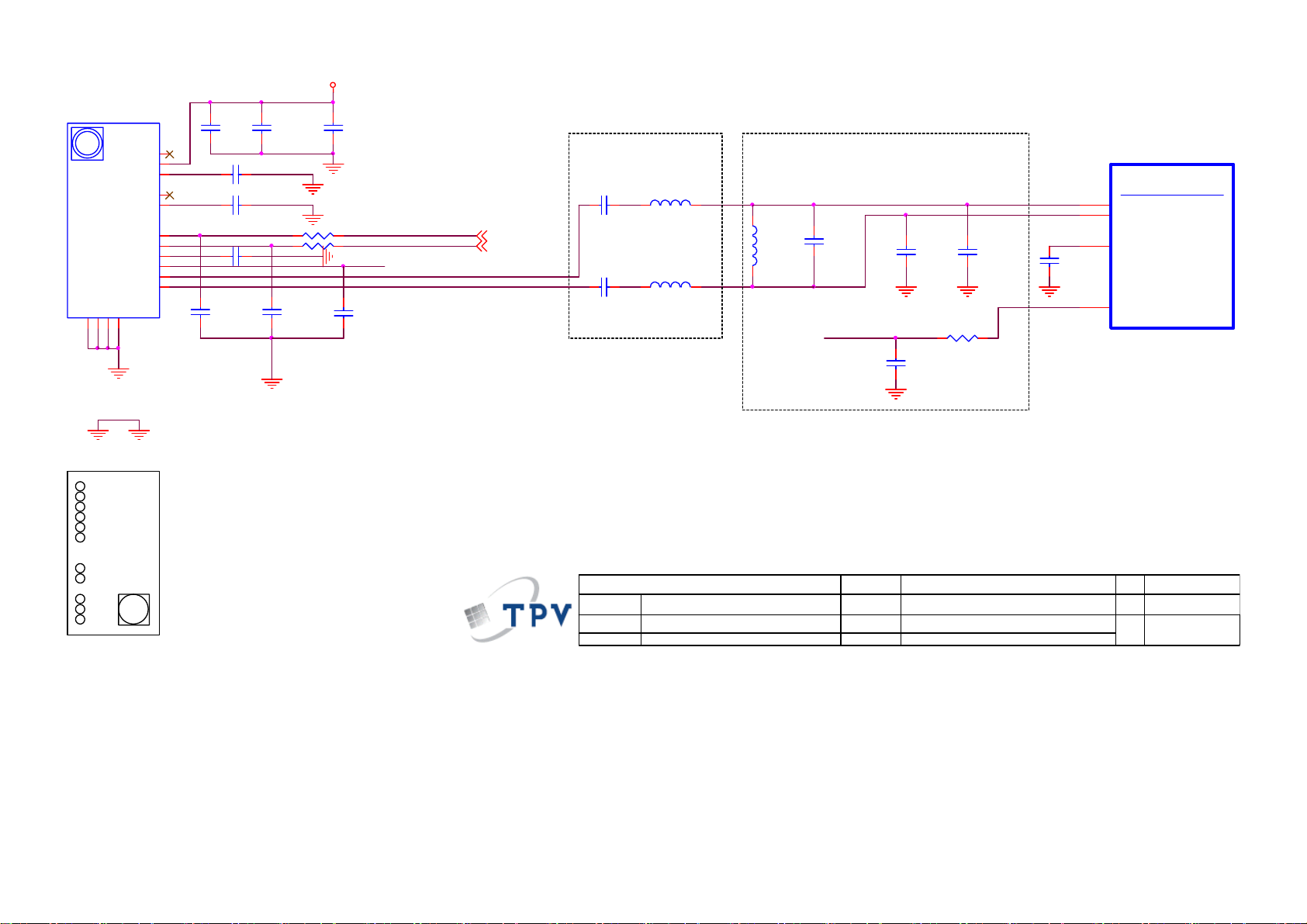Click the small red open-circle power terminal
Viewport: 1307px width, 924px height.
[x=333, y=85]
